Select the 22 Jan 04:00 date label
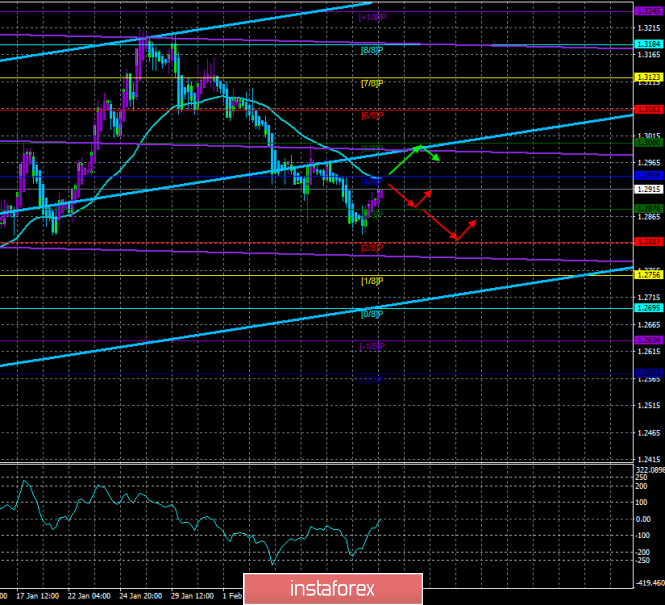Viewport: 665px width, 605px height. (89, 596)
